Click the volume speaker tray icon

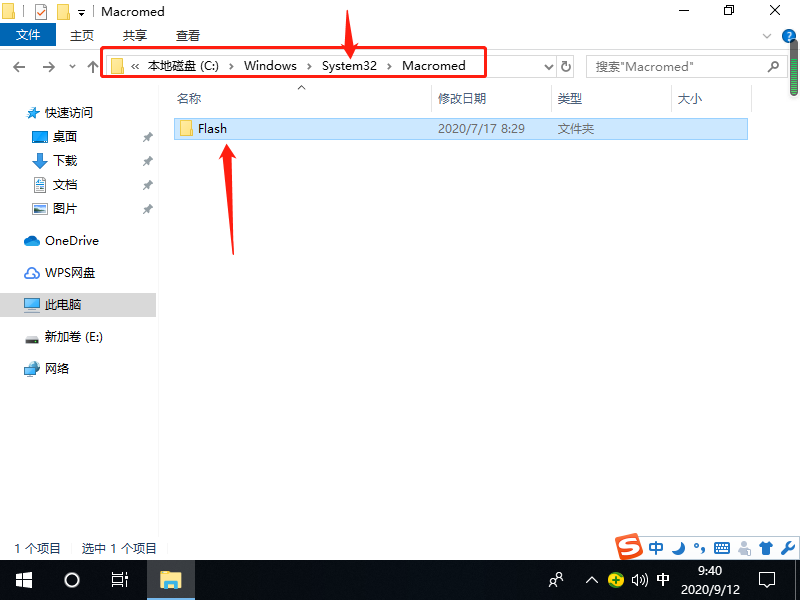[640, 580]
